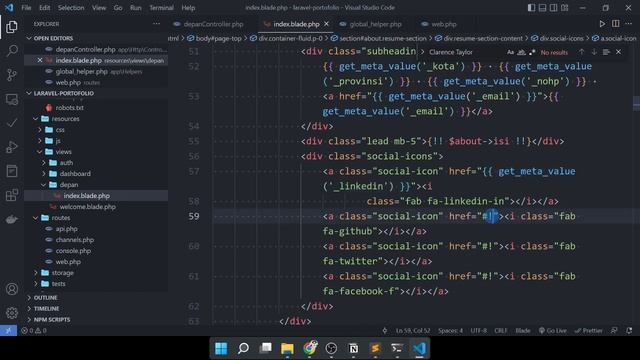640x360 pixels.
Task: Collapse the LARAVEL-PORTOFOLIO section
Action: (29, 93)
